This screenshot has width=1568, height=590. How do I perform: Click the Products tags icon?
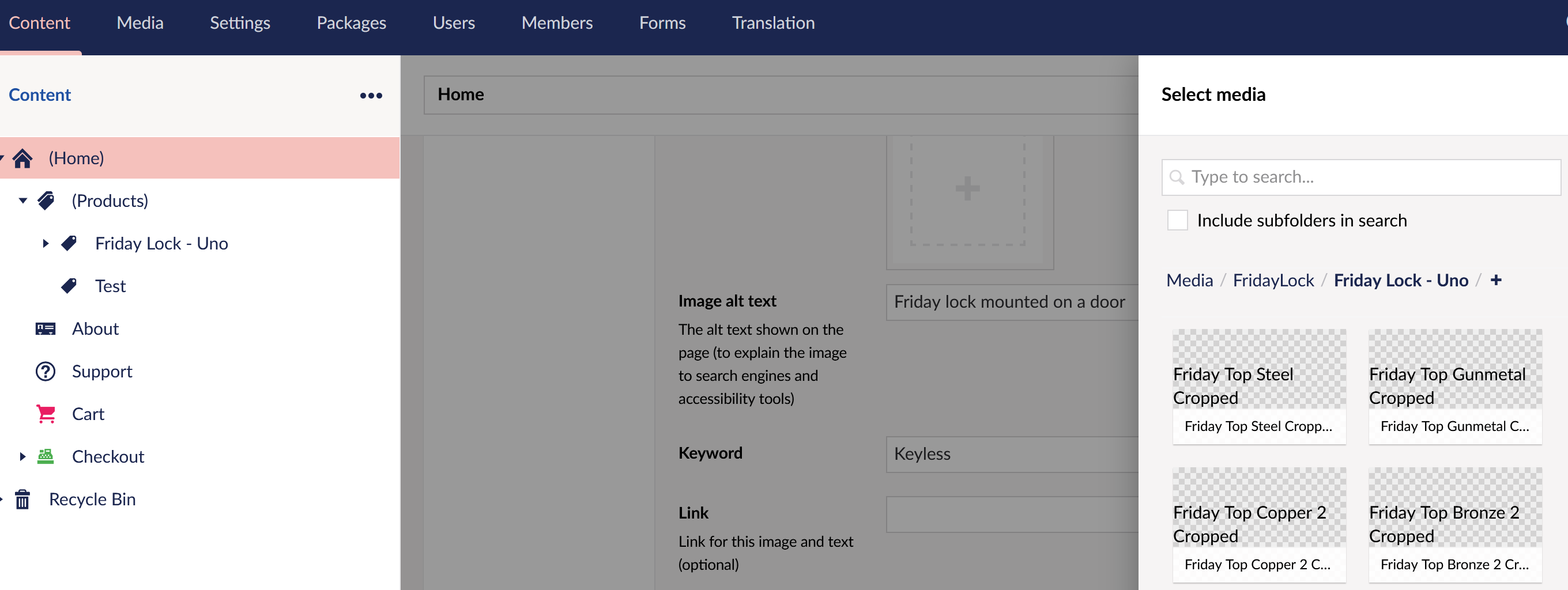(46, 201)
